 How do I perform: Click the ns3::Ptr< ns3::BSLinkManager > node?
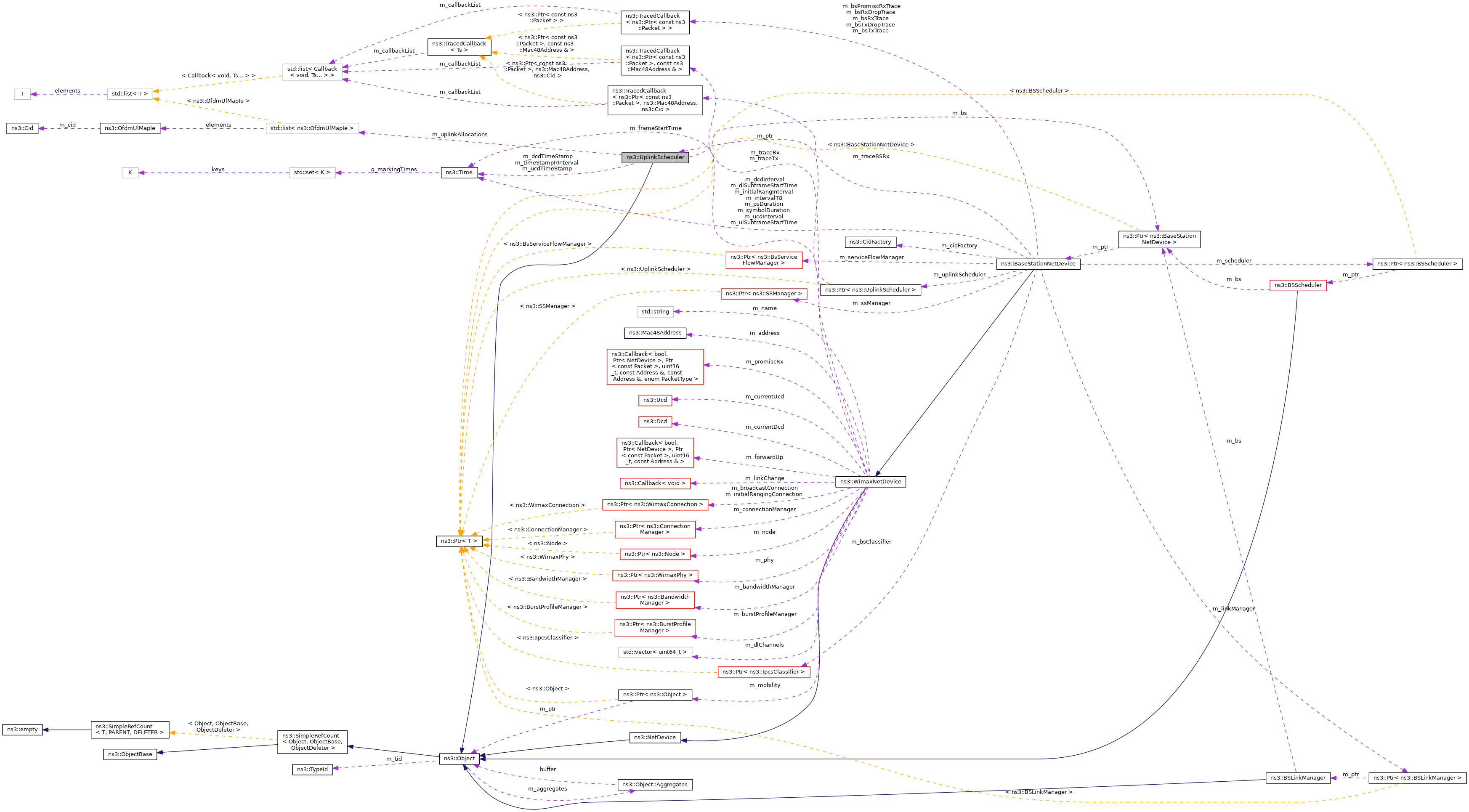coord(1417,778)
